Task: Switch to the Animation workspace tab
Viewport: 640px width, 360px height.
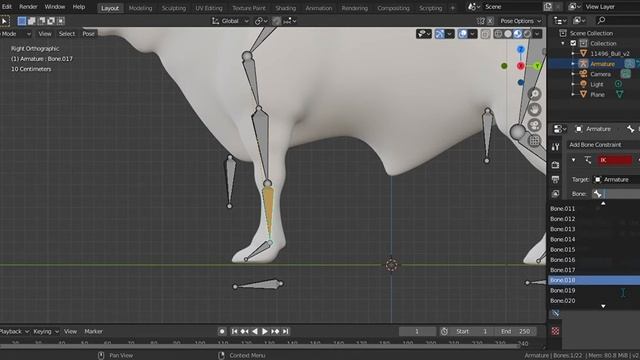Action: [x=318, y=8]
